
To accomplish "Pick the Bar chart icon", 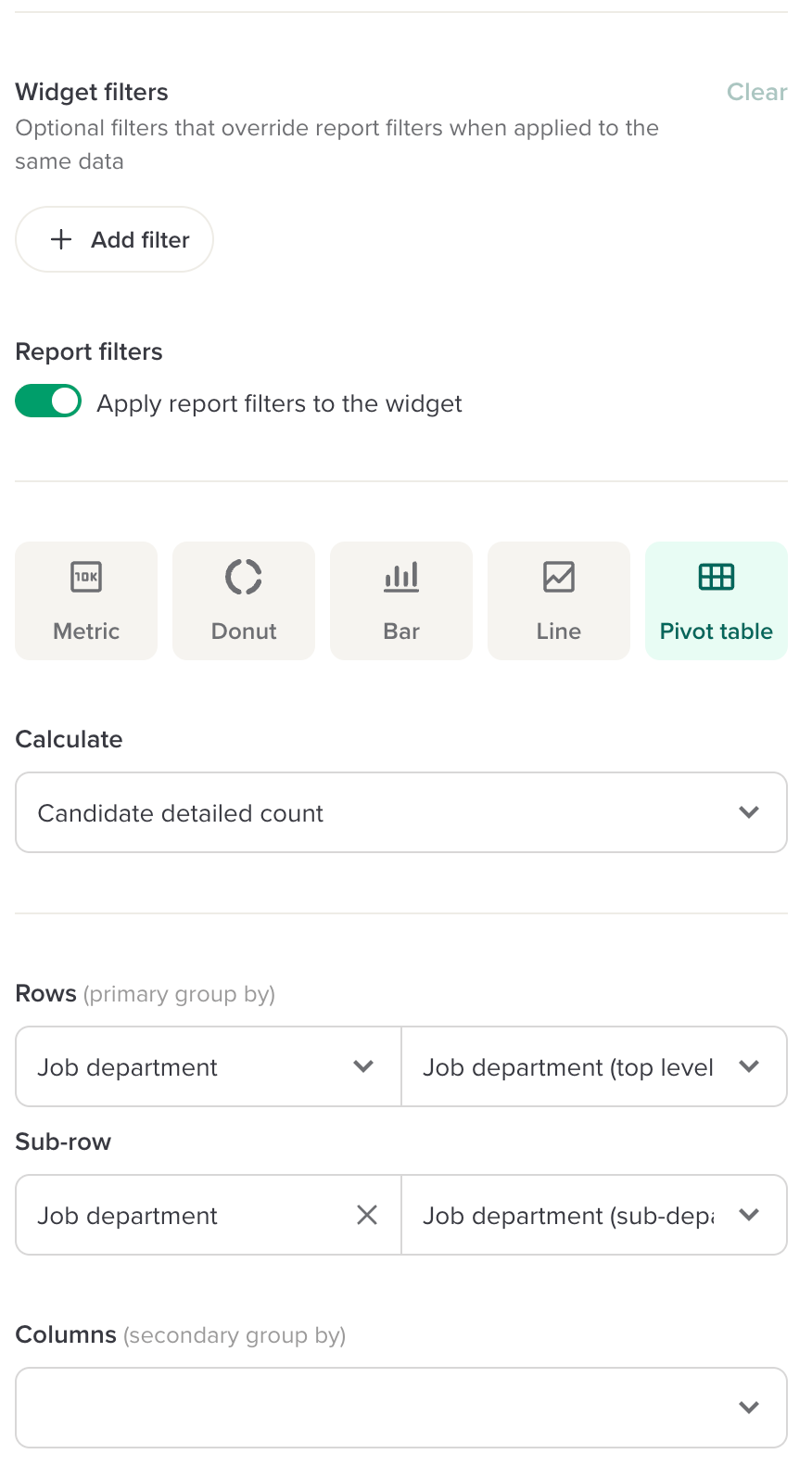I will [401, 577].
